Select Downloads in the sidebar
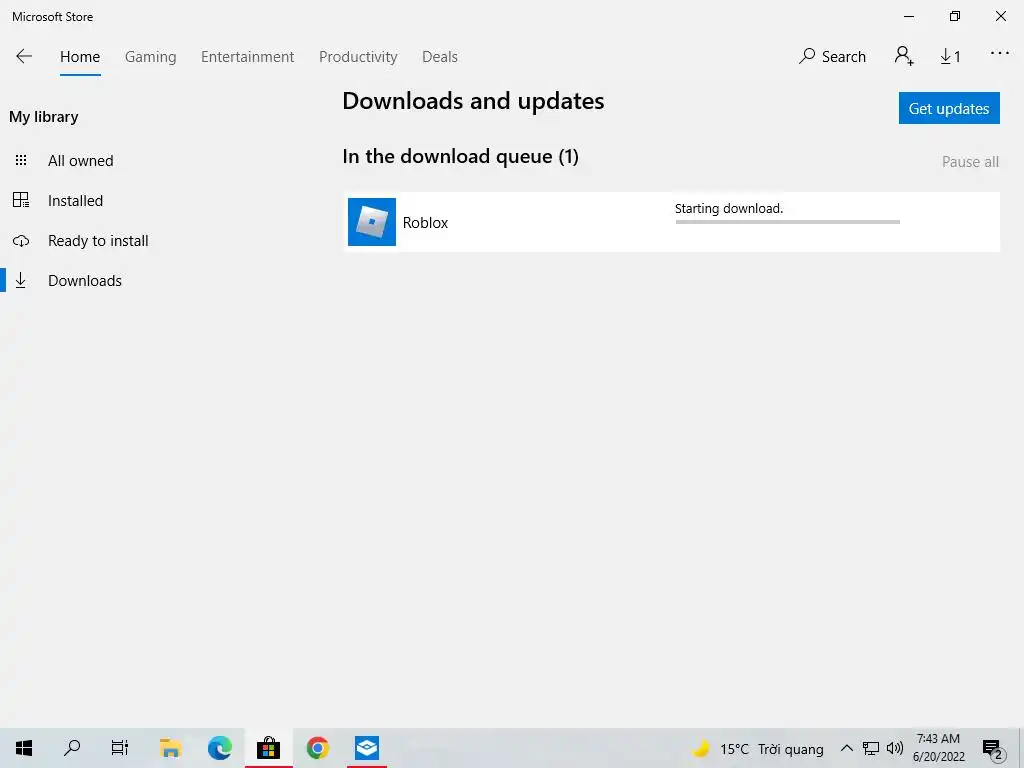 [85, 280]
